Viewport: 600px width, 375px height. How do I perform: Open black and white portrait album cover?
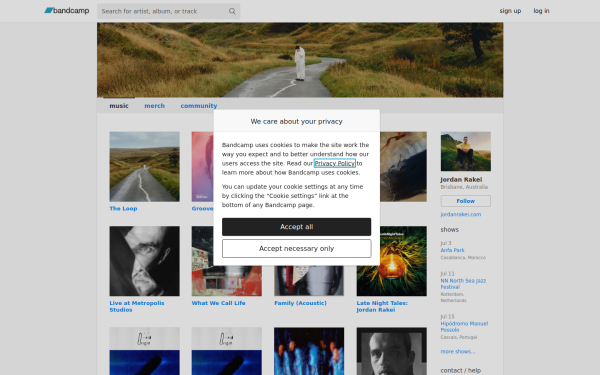[391, 351]
